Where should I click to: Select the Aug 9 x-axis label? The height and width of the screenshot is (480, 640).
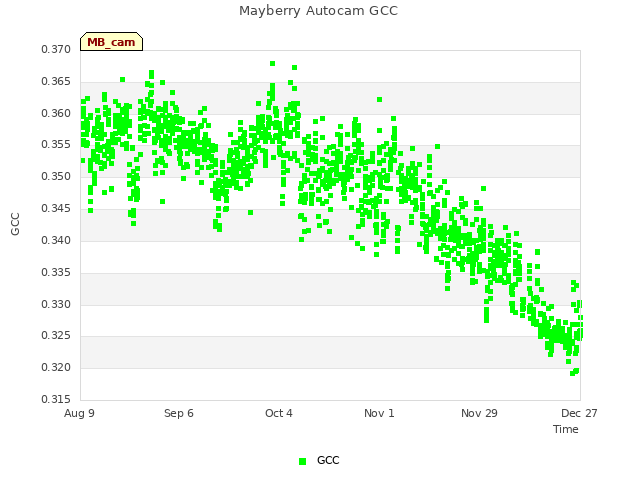tap(79, 413)
